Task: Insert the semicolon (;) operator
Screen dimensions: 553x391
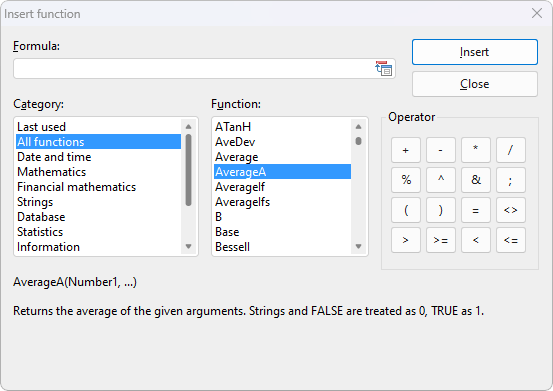Action: [x=511, y=180]
